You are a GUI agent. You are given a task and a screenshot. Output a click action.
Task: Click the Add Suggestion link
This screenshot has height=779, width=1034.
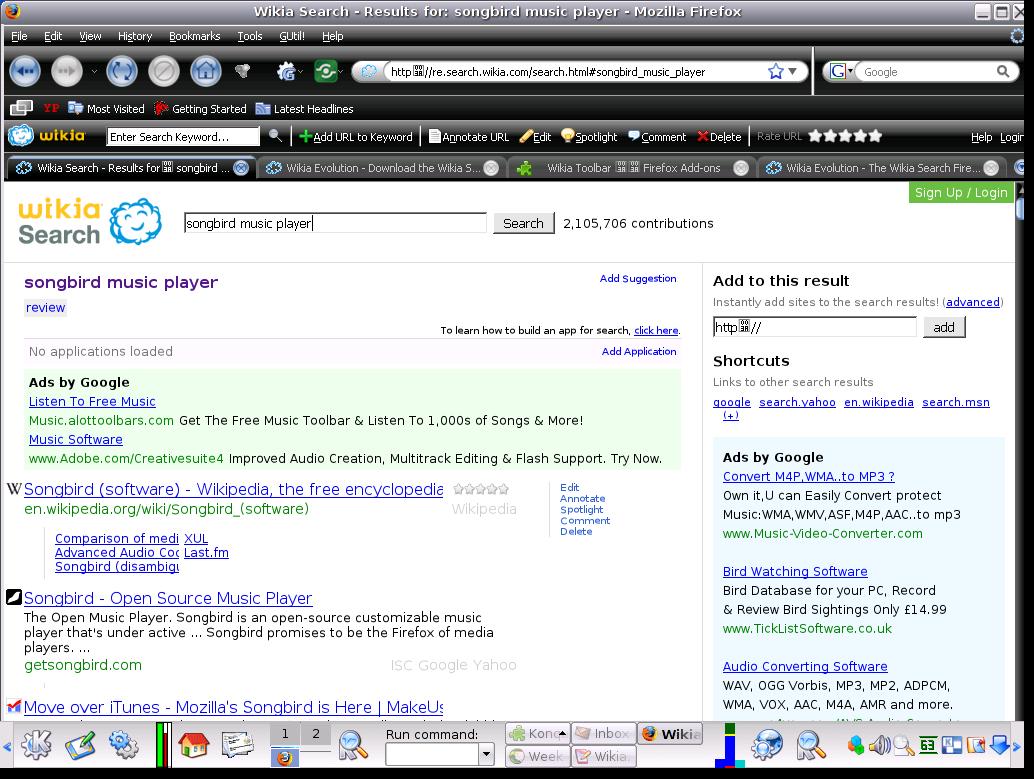click(638, 278)
